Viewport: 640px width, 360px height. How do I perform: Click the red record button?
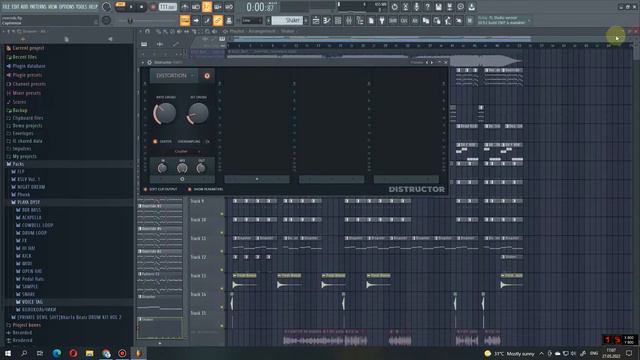(153, 7)
